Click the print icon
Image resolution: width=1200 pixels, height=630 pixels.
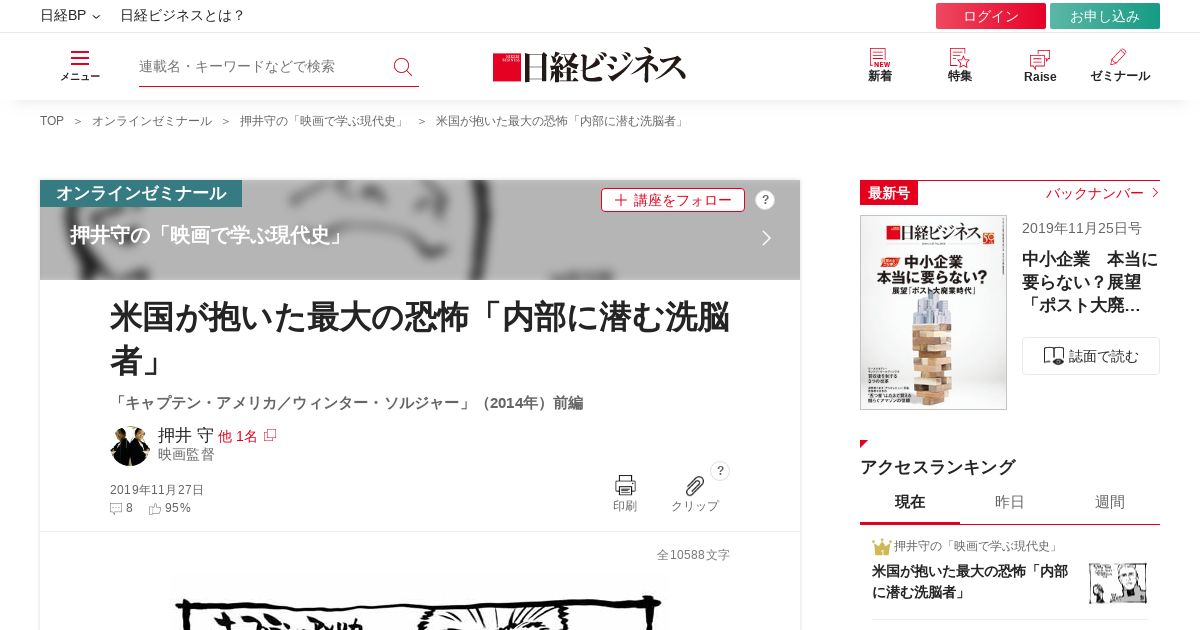point(625,485)
